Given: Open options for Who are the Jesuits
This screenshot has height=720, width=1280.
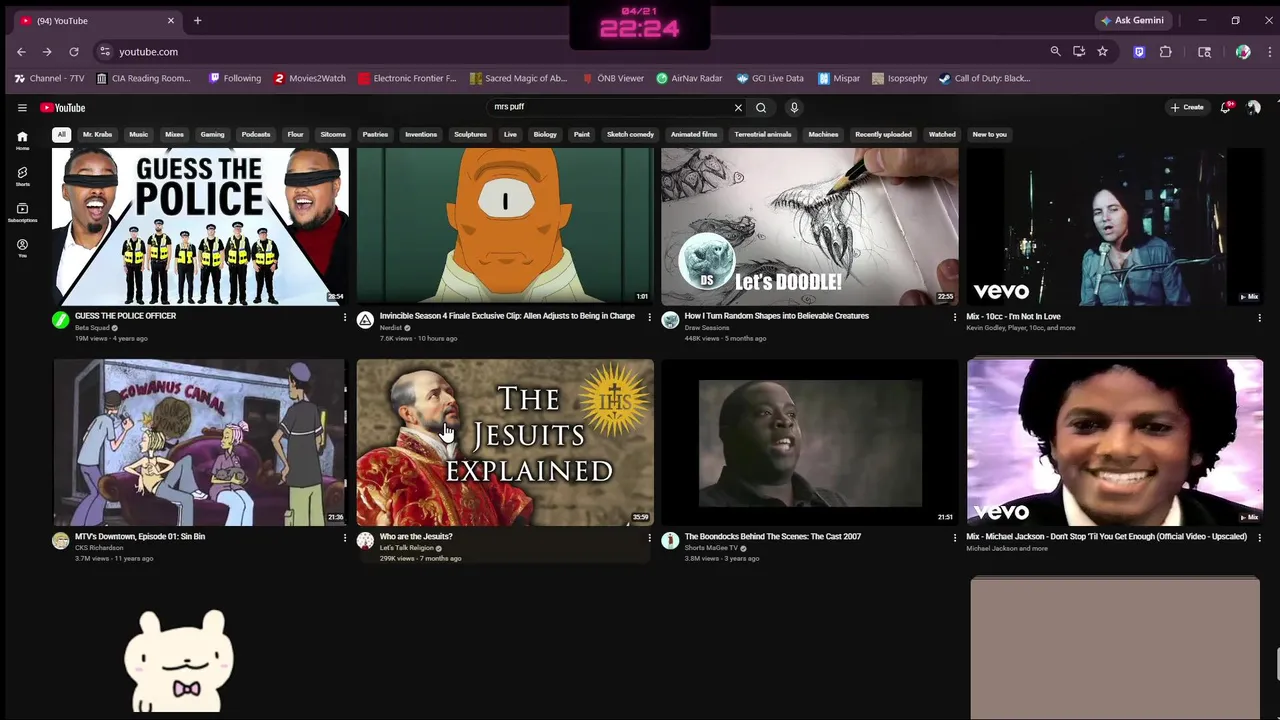Looking at the screenshot, I should click(x=649, y=538).
